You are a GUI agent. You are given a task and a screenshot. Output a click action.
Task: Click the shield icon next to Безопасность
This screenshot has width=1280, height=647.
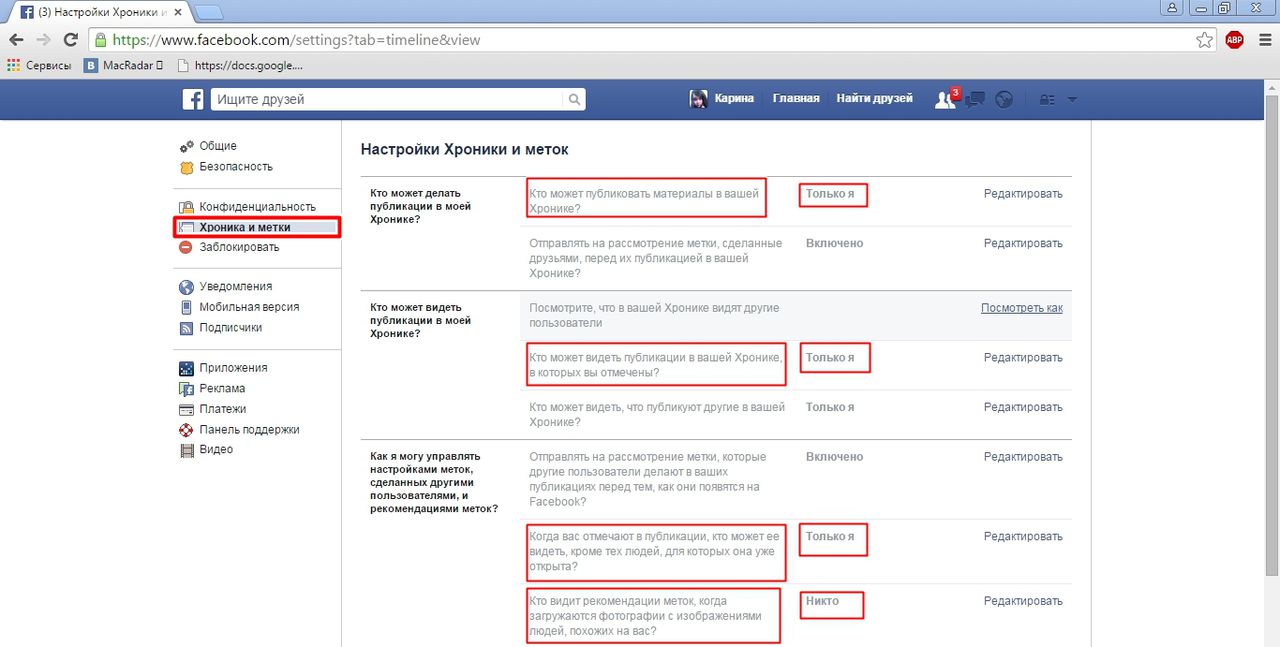186,167
